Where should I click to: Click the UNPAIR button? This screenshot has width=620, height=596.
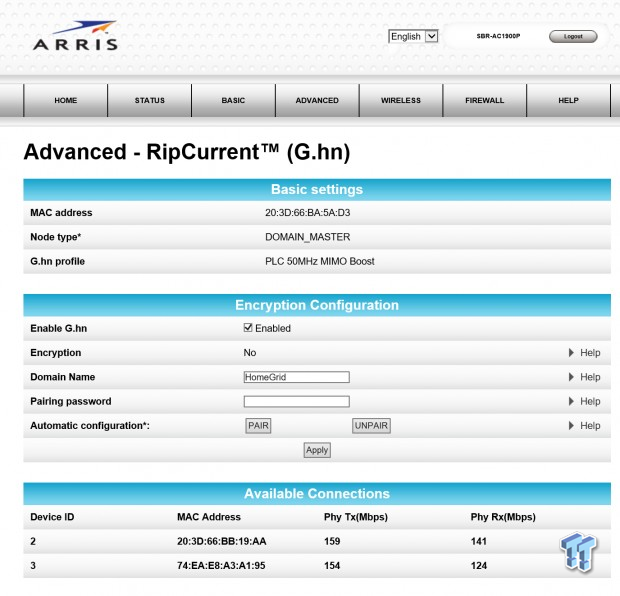pyautogui.click(x=371, y=426)
